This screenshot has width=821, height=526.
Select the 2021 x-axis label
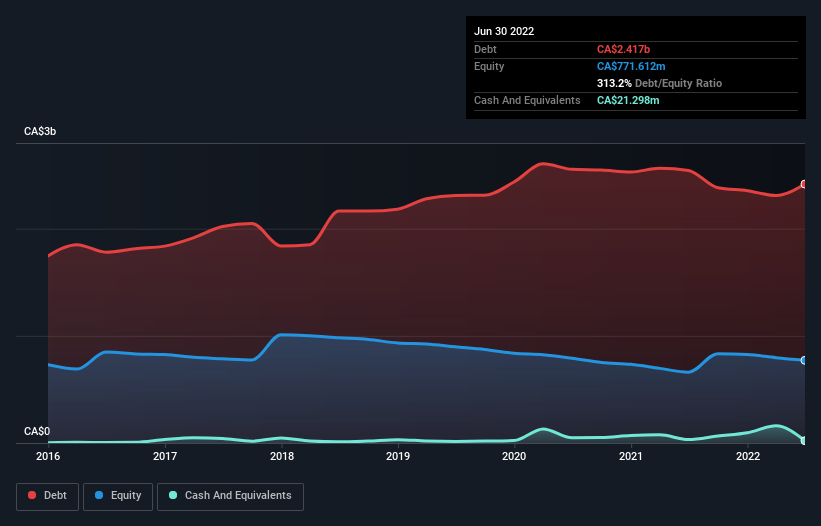(631, 456)
